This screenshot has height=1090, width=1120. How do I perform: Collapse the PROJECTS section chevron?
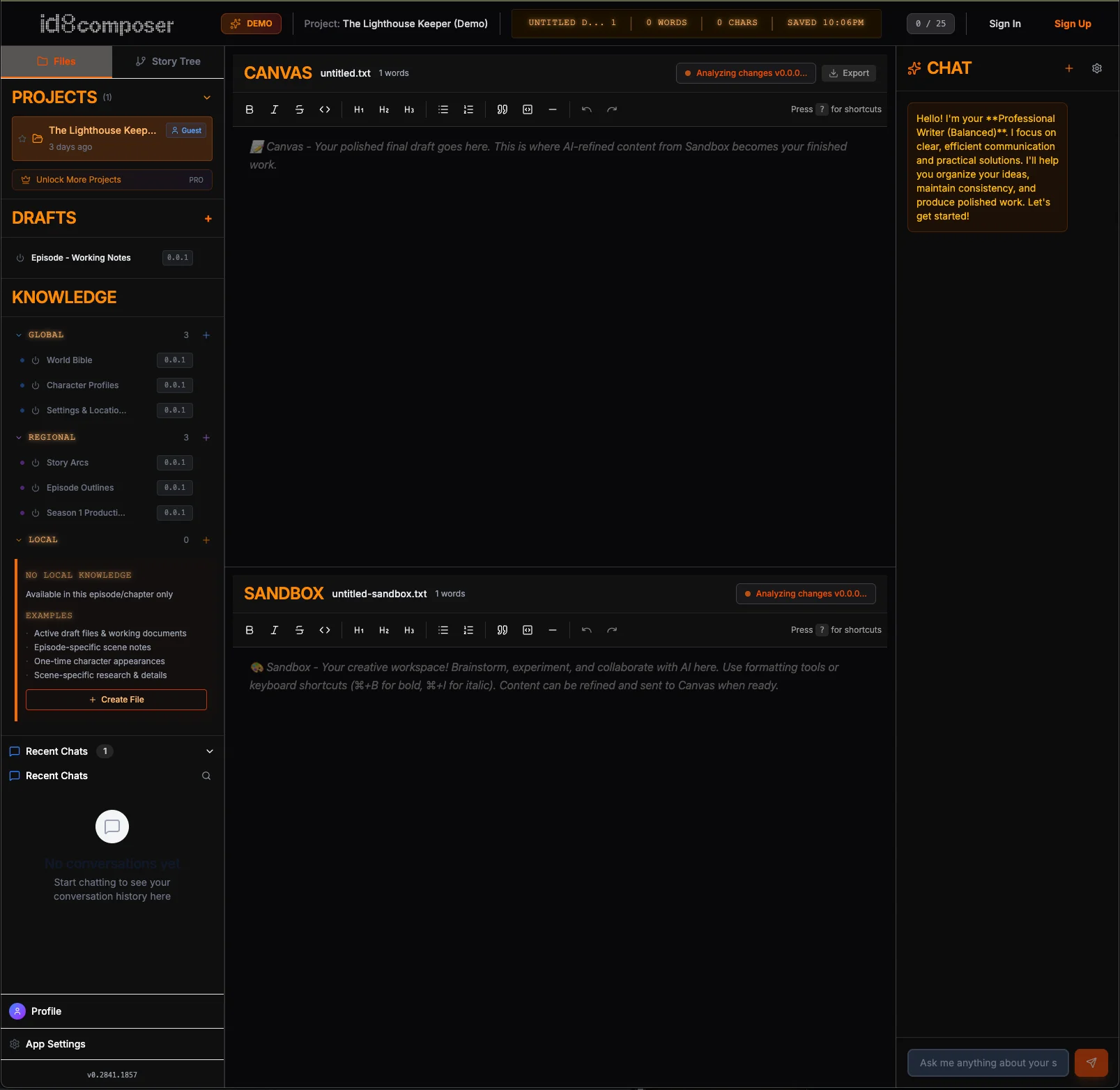(x=206, y=98)
